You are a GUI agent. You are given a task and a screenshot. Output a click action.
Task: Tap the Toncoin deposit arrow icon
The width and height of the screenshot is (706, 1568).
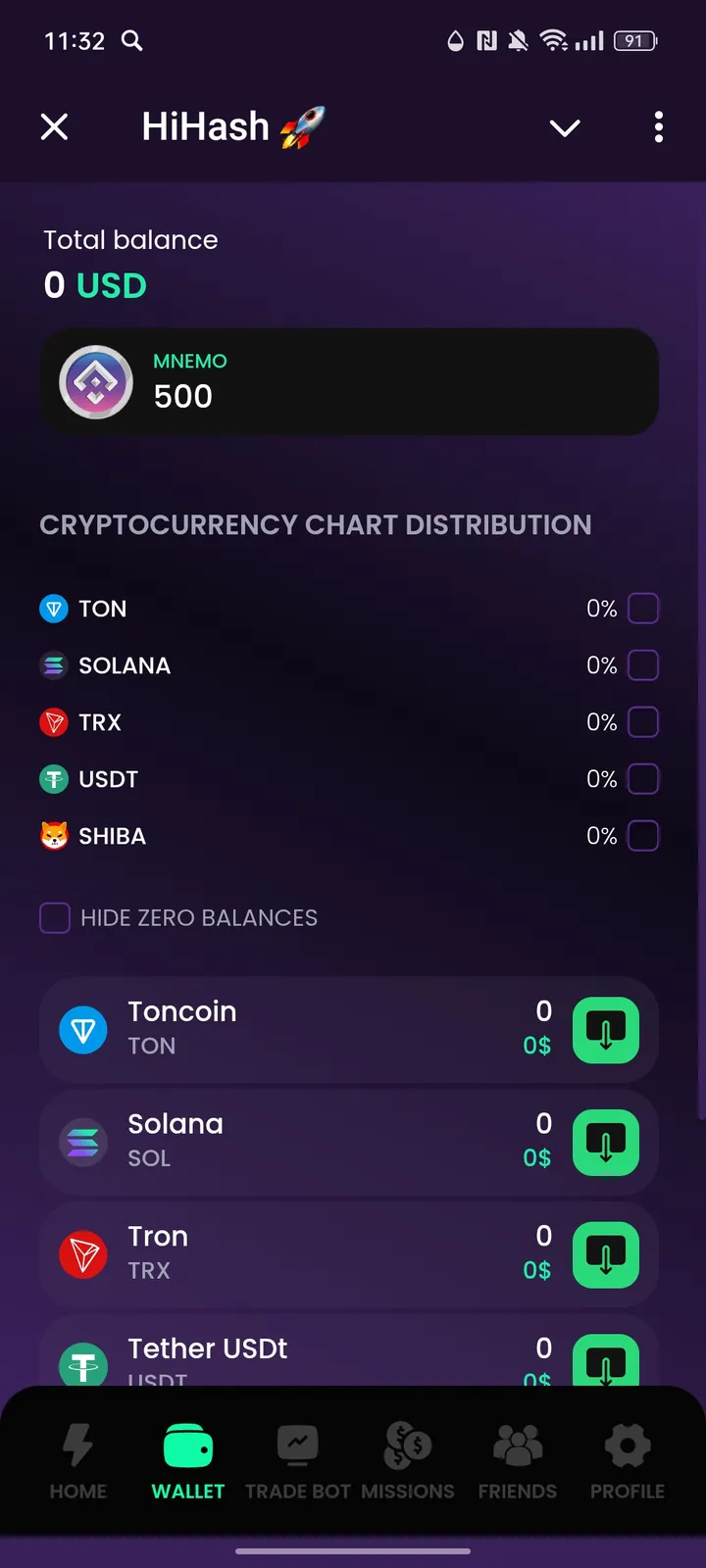pyautogui.click(x=605, y=1030)
